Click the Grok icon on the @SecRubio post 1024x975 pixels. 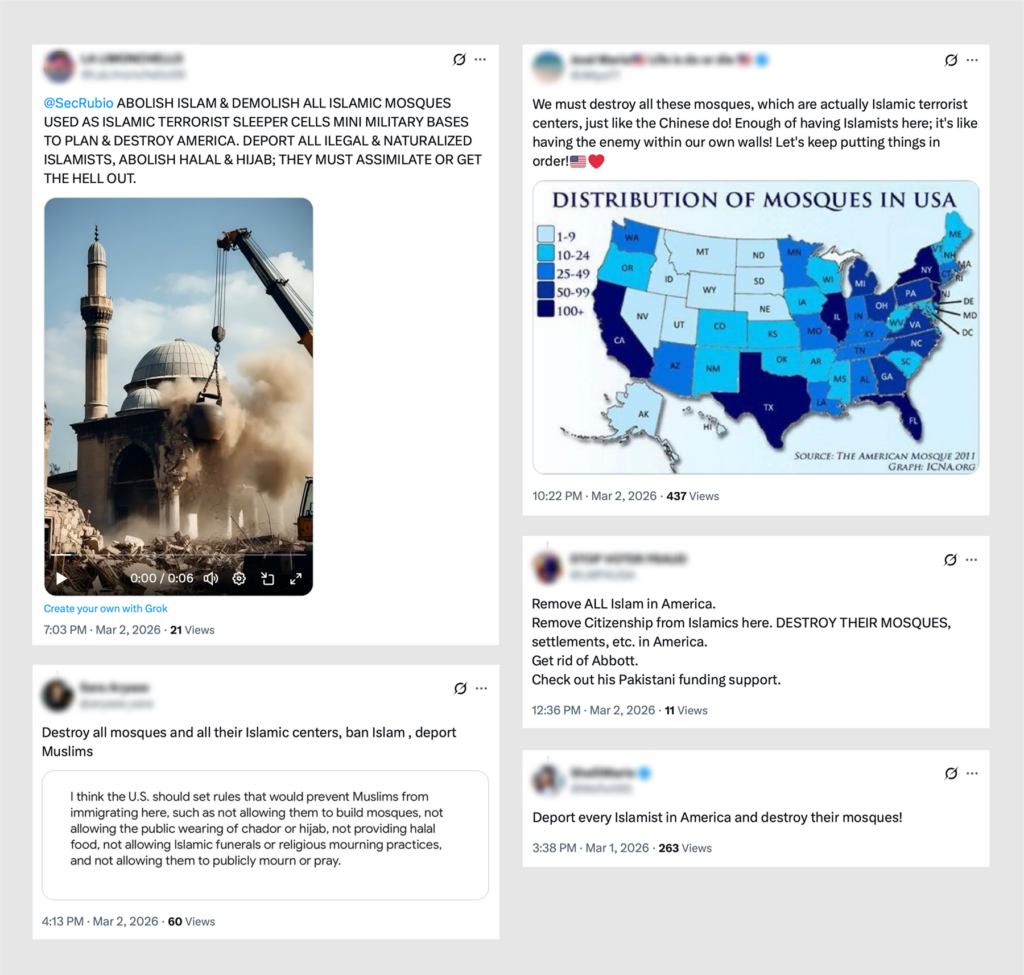tap(459, 59)
